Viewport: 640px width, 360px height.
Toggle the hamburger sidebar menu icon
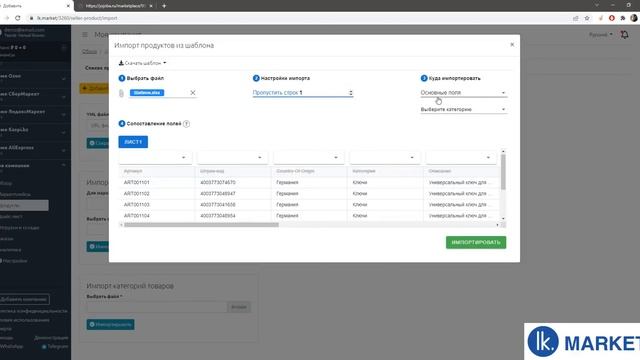coord(85,35)
